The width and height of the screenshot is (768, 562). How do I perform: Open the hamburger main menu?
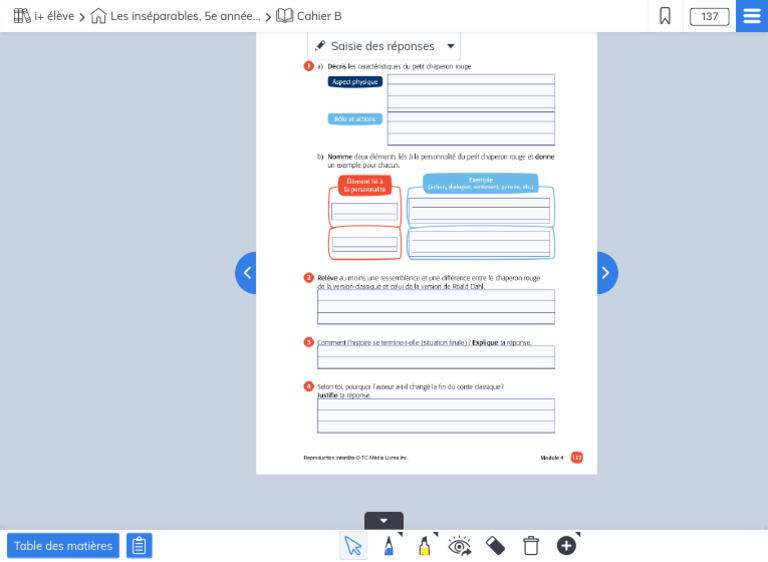point(752,16)
